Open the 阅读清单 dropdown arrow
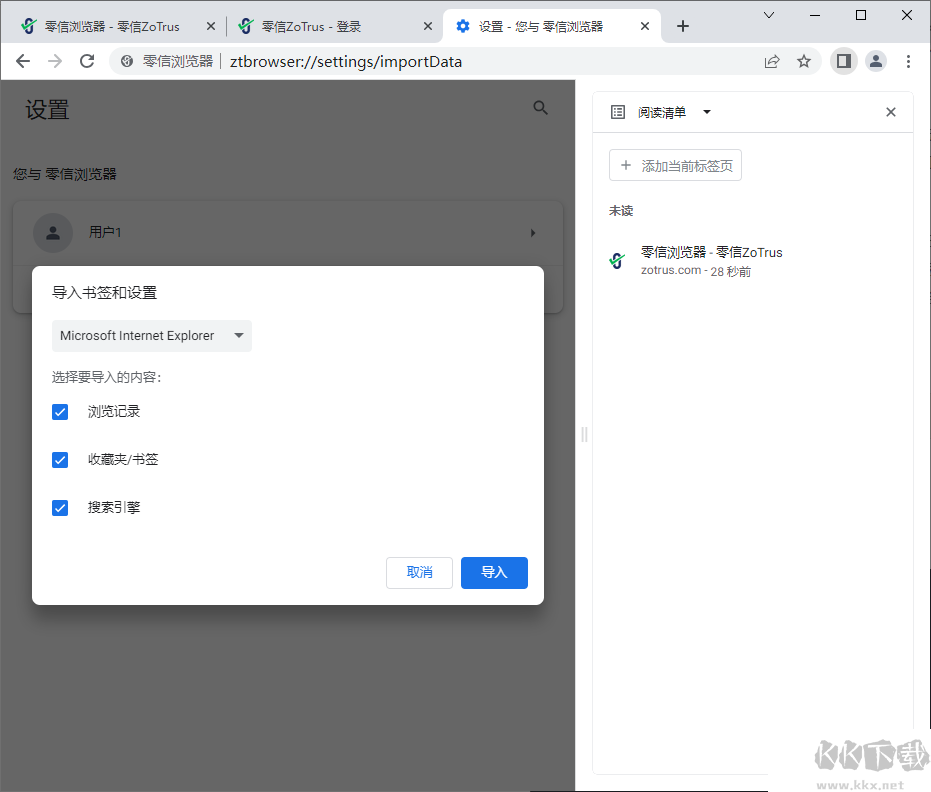Image resolution: width=931 pixels, height=792 pixels. [x=707, y=112]
